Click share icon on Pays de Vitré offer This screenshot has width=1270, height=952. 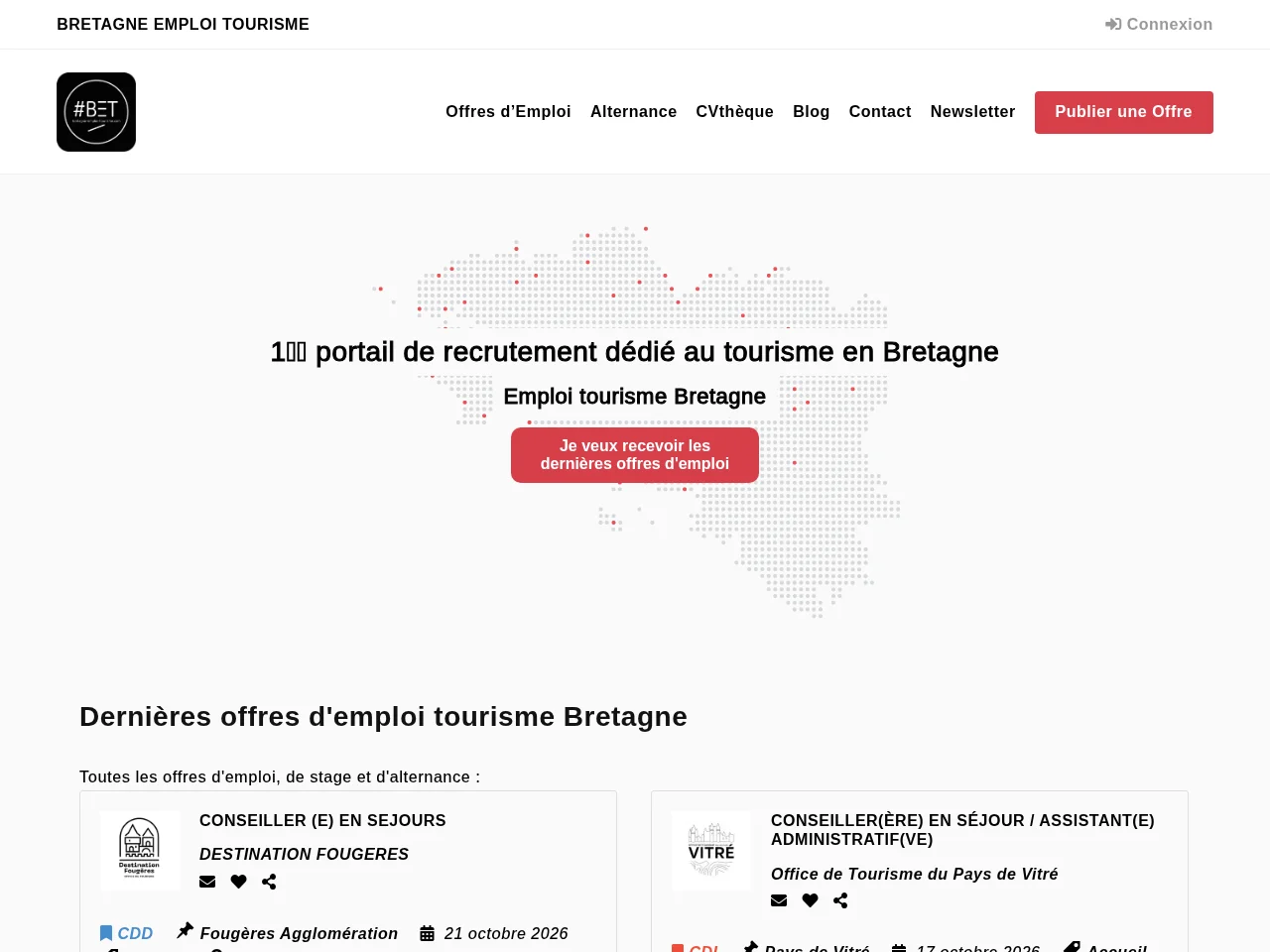click(x=840, y=900)
